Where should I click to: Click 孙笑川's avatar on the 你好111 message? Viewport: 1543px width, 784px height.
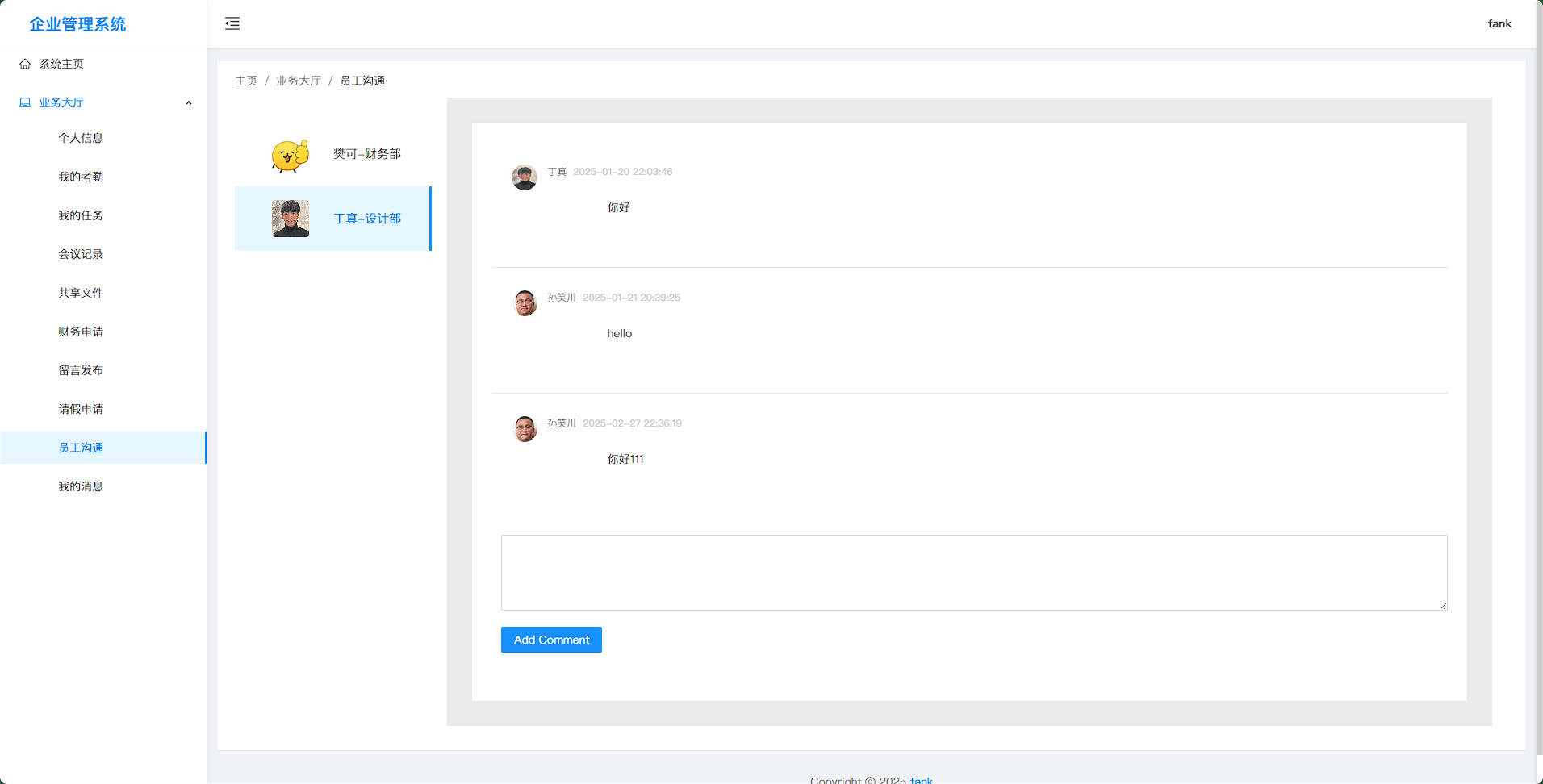(525, 429)
